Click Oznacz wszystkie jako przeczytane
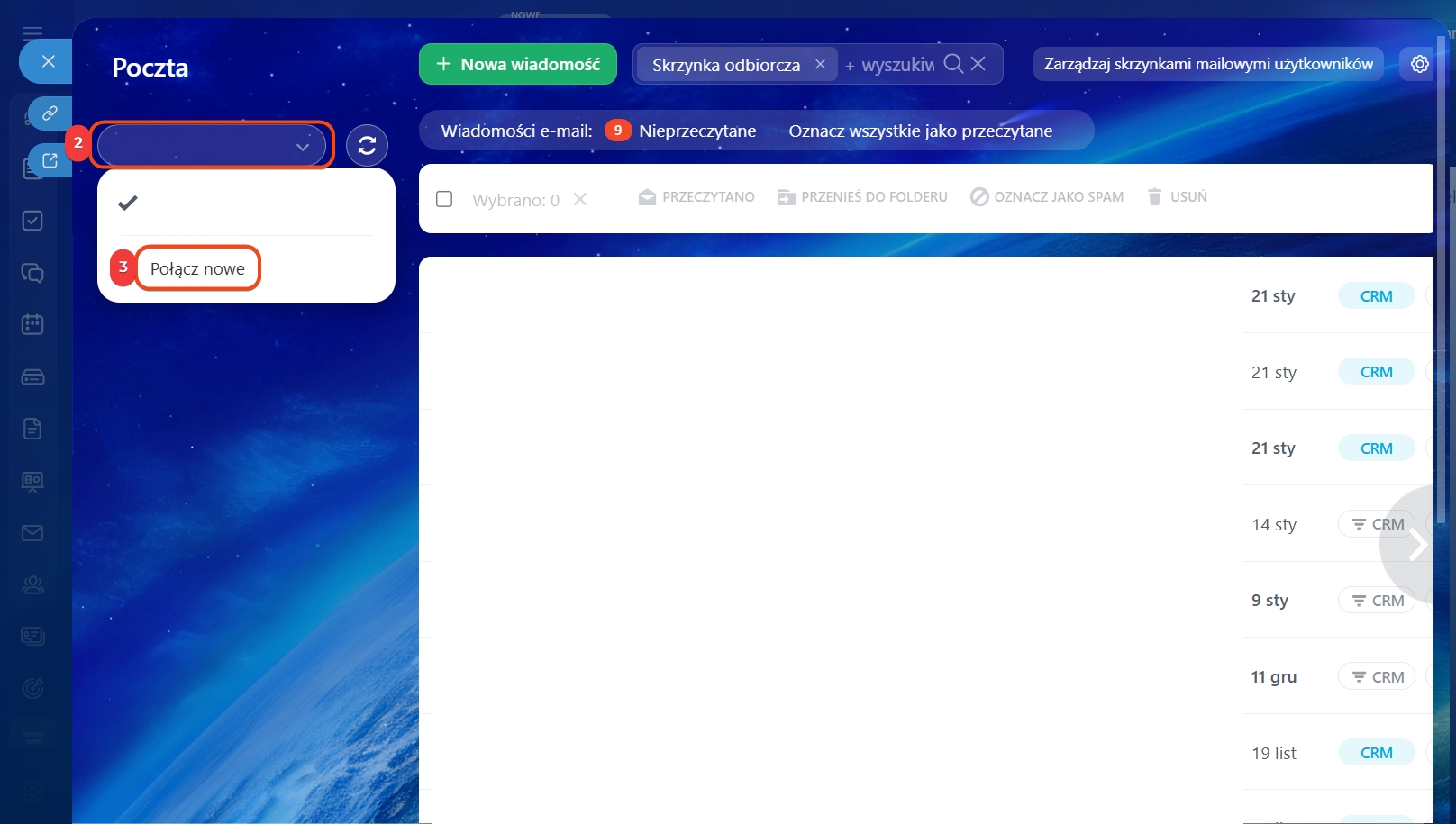Image resolution: width=1456 pixels, height=824 pixels. (921, 131)
